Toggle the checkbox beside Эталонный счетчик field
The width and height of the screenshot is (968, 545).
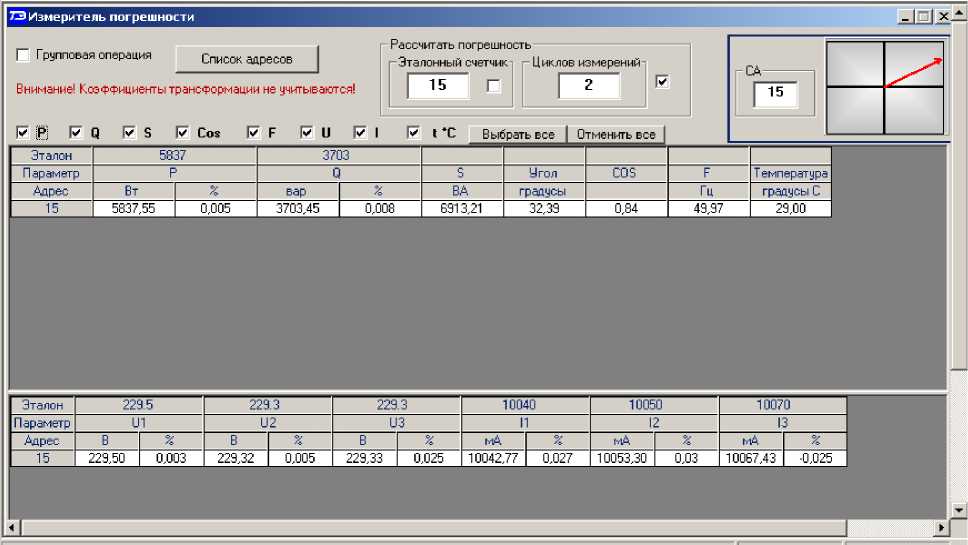[x=493, y=86]
